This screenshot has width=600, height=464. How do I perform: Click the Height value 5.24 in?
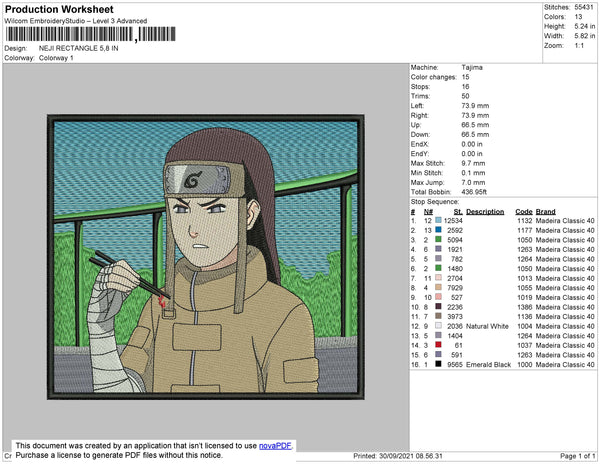pos(584,26)
